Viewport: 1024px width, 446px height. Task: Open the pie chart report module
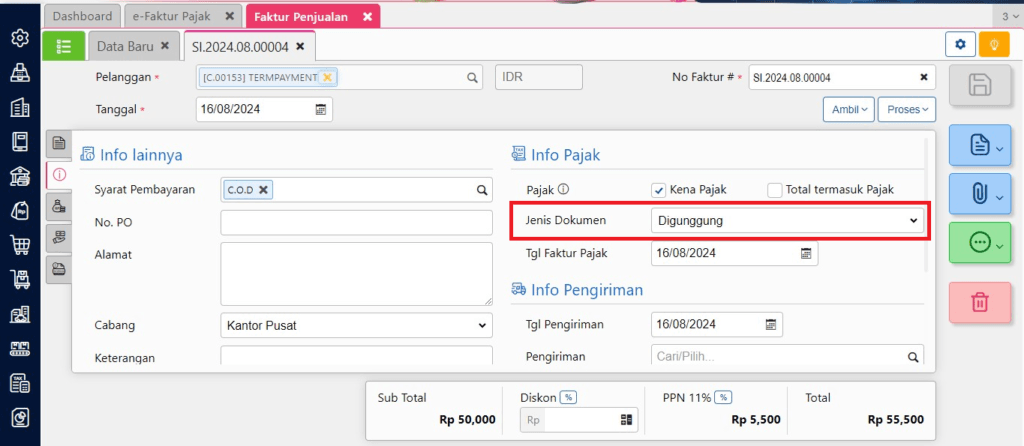(20, 418)
